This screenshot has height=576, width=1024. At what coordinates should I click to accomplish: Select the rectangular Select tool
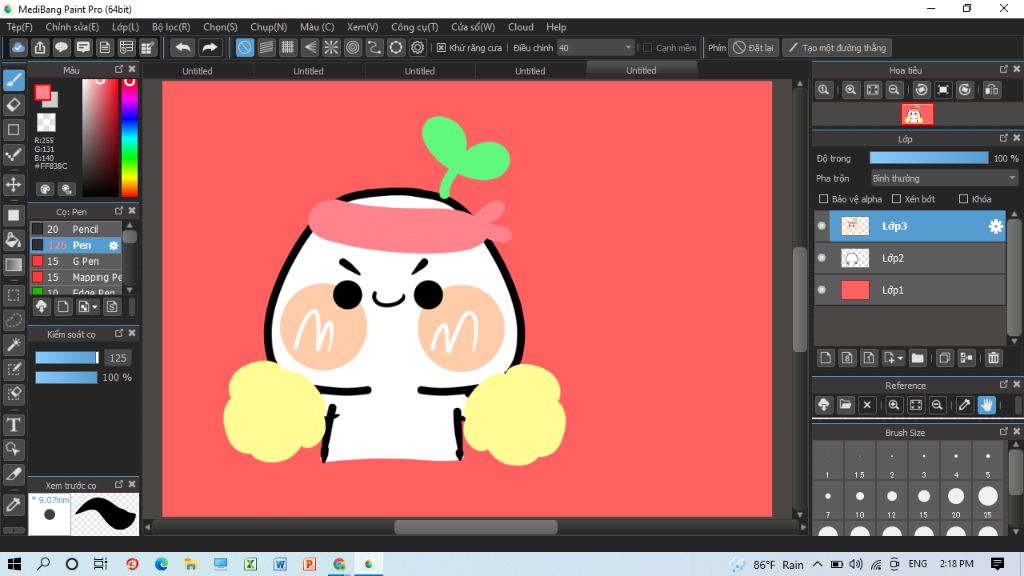[x=14, y=295]
